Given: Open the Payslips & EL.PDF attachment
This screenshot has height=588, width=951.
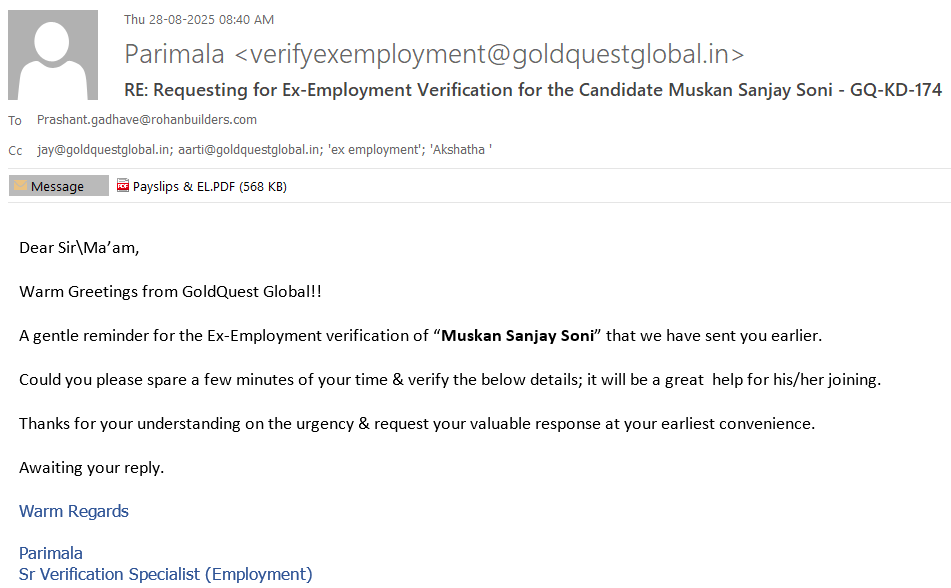Looking at the screenshot, I should point(209,186).
